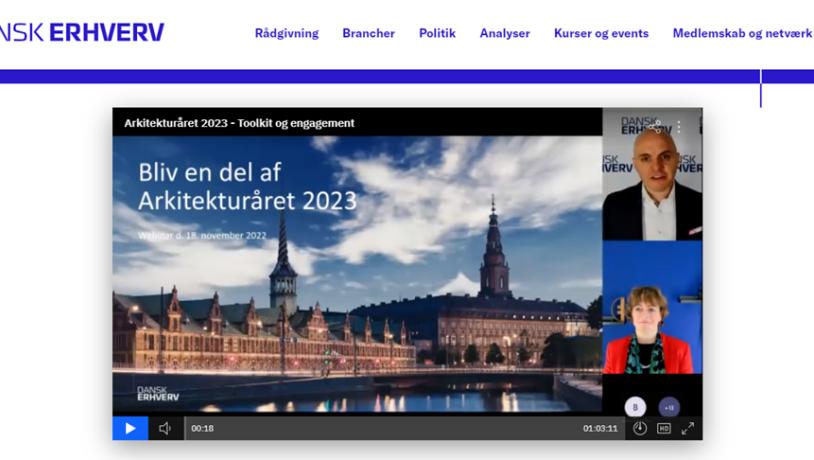Click the B participant avatar
Image resolution: width=814 pixels, height=460 pixels.
(x=635, y=408)
